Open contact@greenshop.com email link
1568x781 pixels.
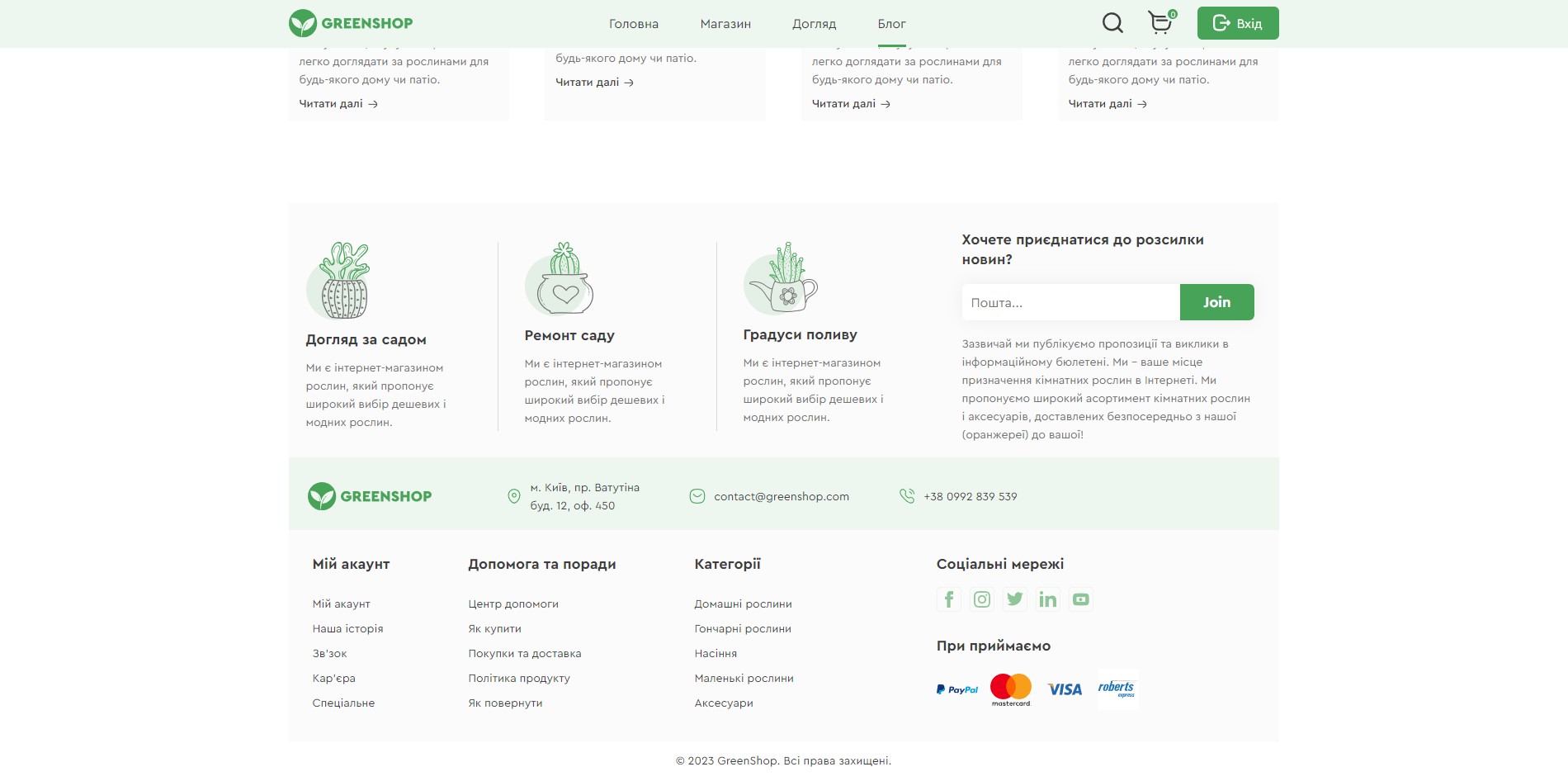click(781, 496)
